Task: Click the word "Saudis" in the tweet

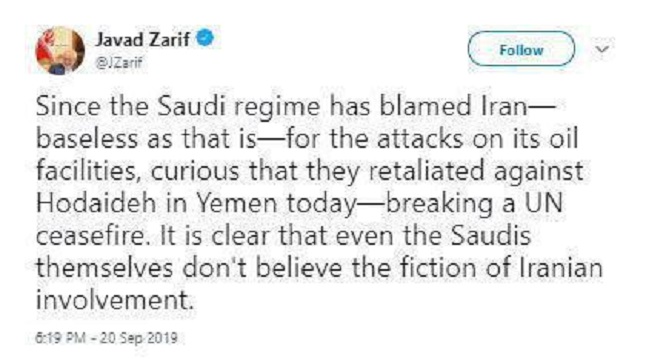Action: click(490, 236)
